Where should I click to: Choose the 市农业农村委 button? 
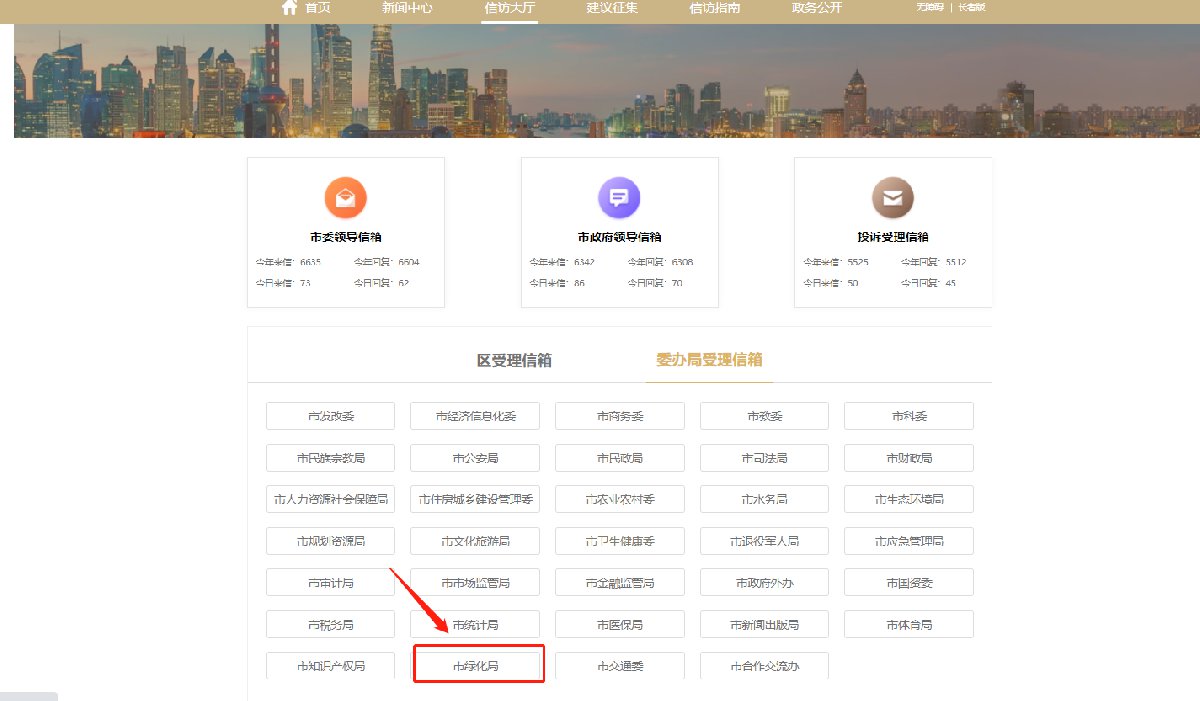point(620,499)
